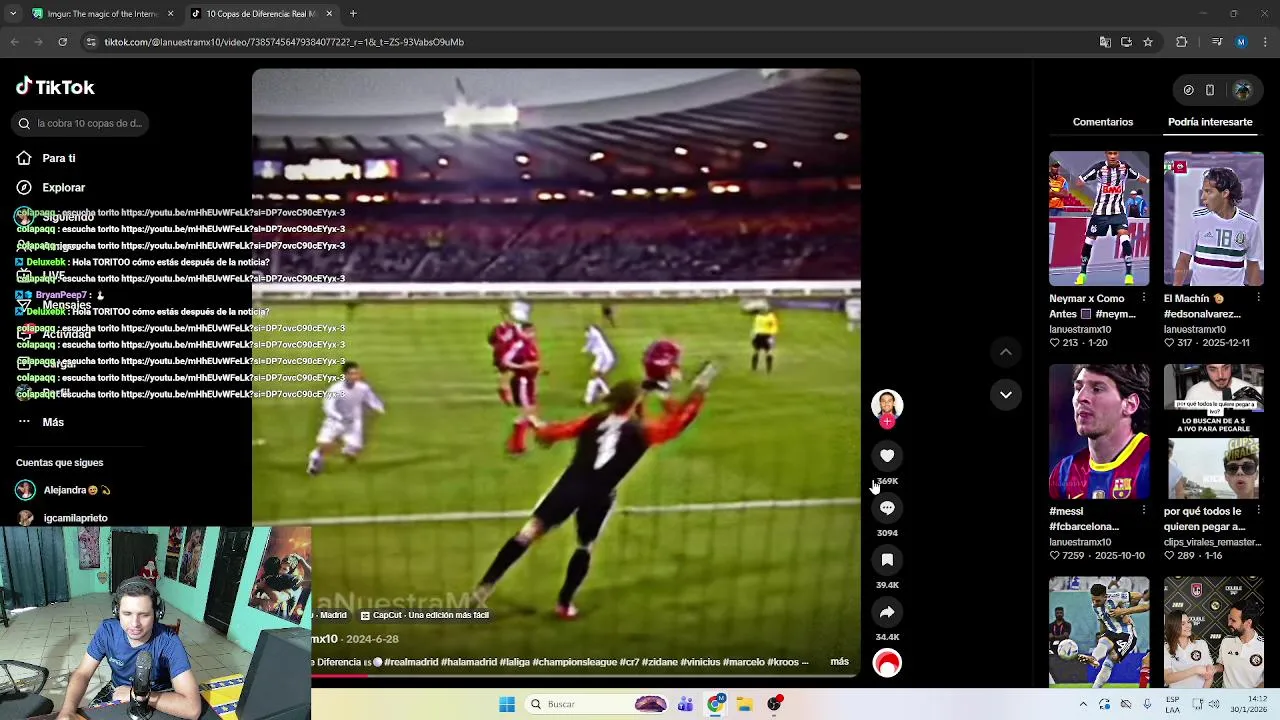Click lanuestramx10 under the Neymar video
The width and height of the screenshot is (1280, 720).
click(x=1080, y=329)
